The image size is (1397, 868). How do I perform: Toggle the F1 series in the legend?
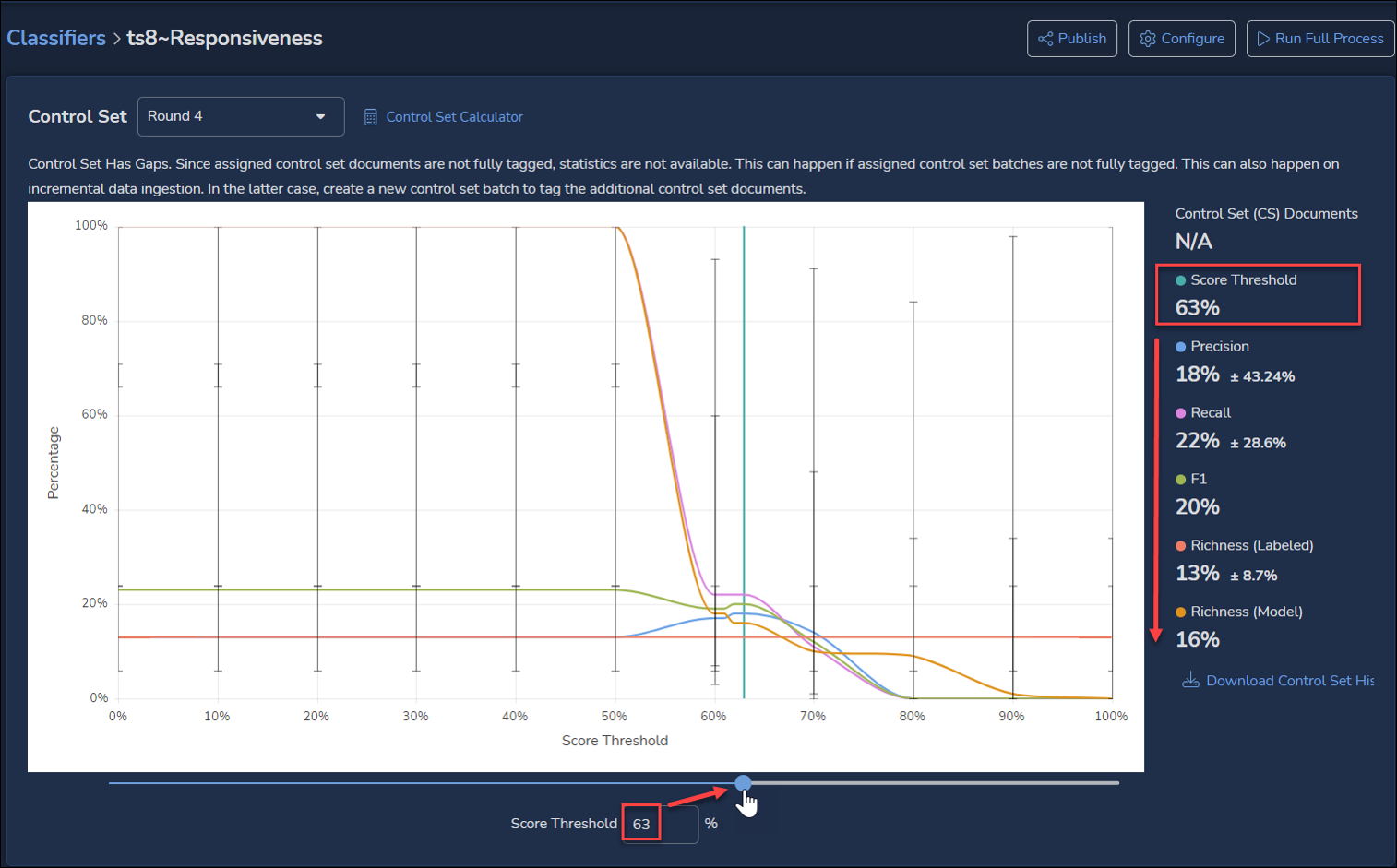1198,480
